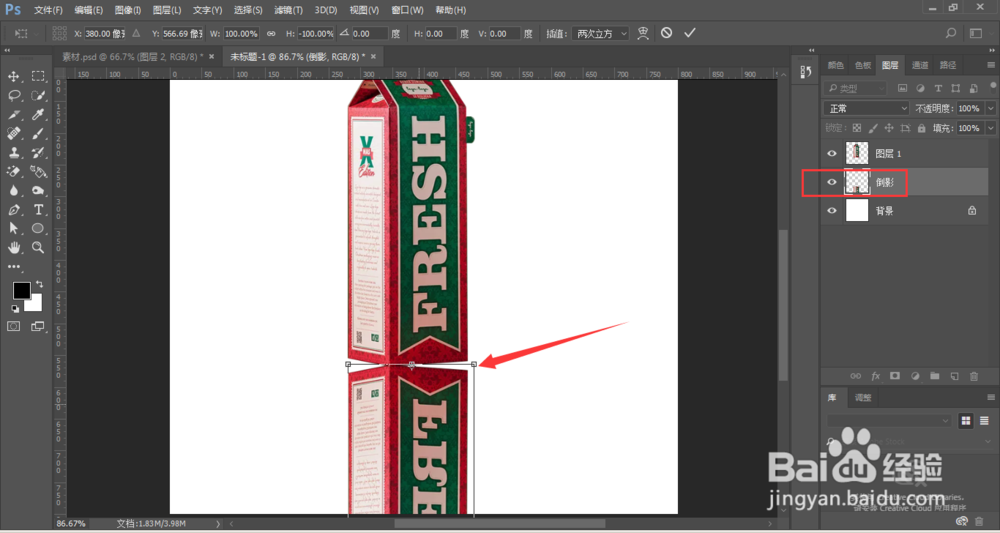Toggle Quick Mask mode
This screenshot has height=533, width=1000.
(13, 326)
